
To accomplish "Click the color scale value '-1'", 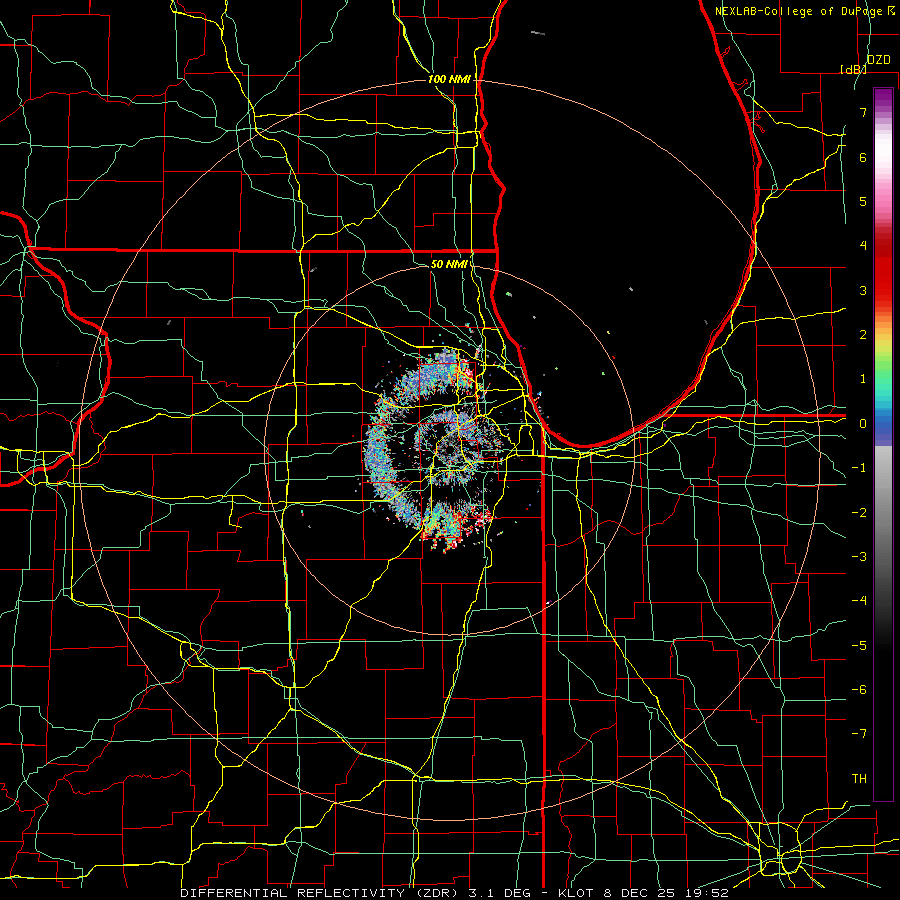I will pos(859,468).
